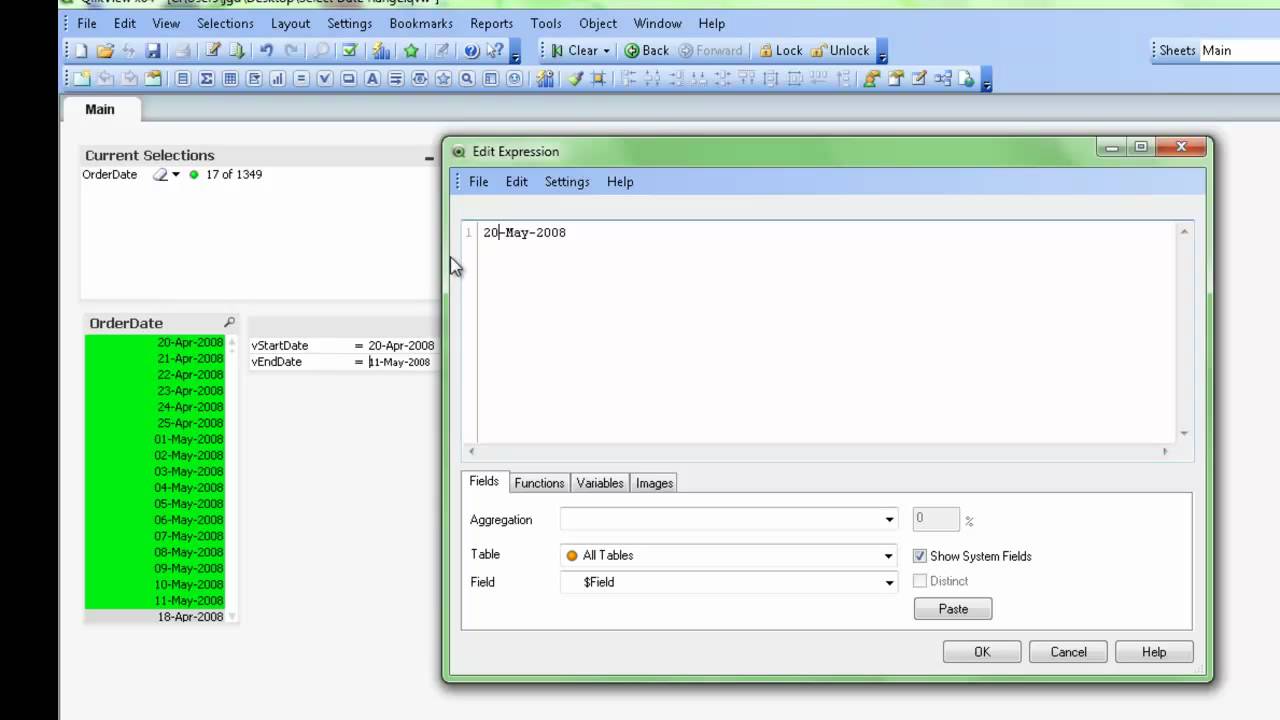Open the blue Help question mark icon

point(471,50)
